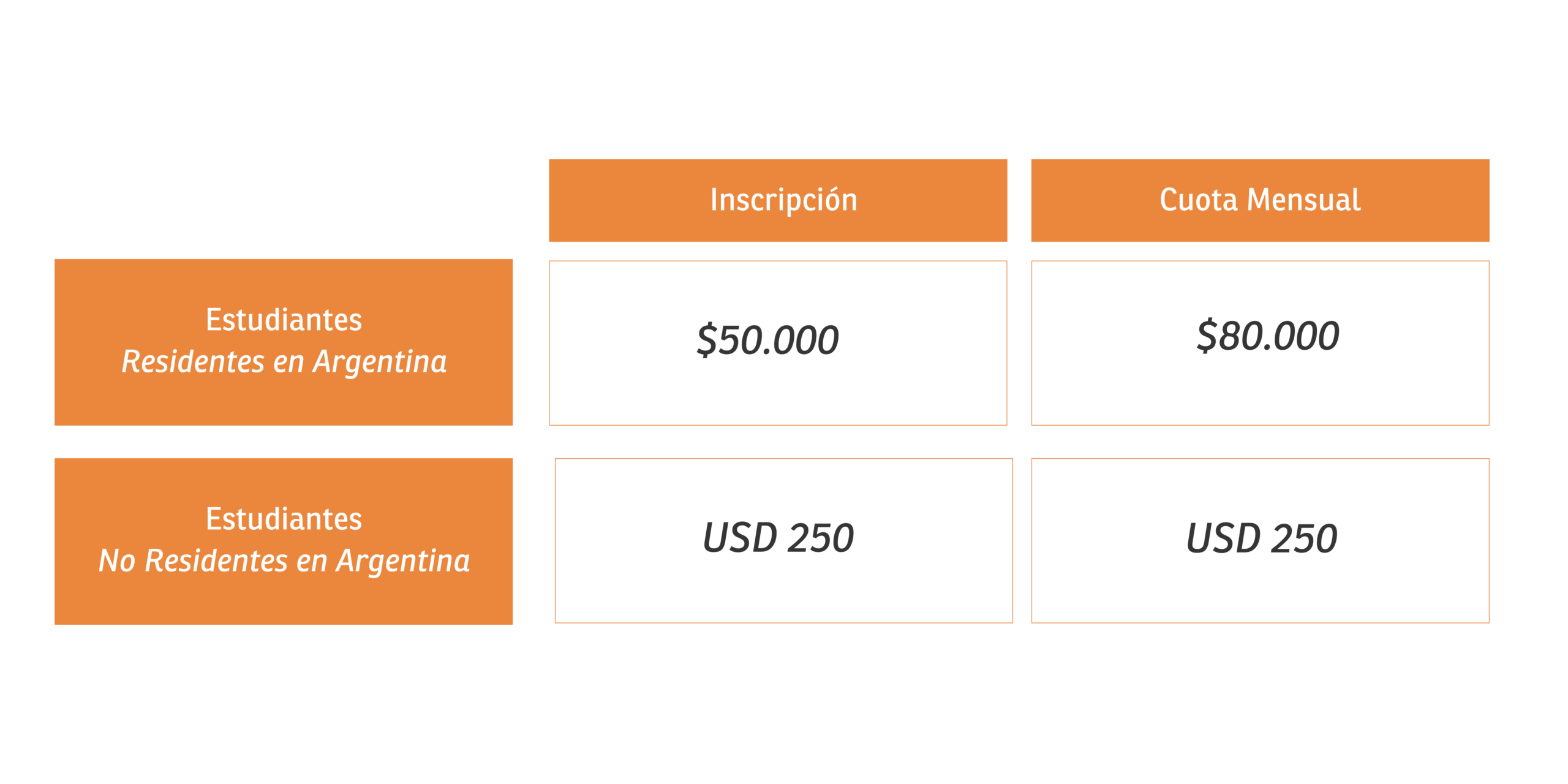Click "250" in the non-resident Cuota Mensual cell
Screen dimensions: 1568x784
pyautogui.click(x=1305, y=538)
